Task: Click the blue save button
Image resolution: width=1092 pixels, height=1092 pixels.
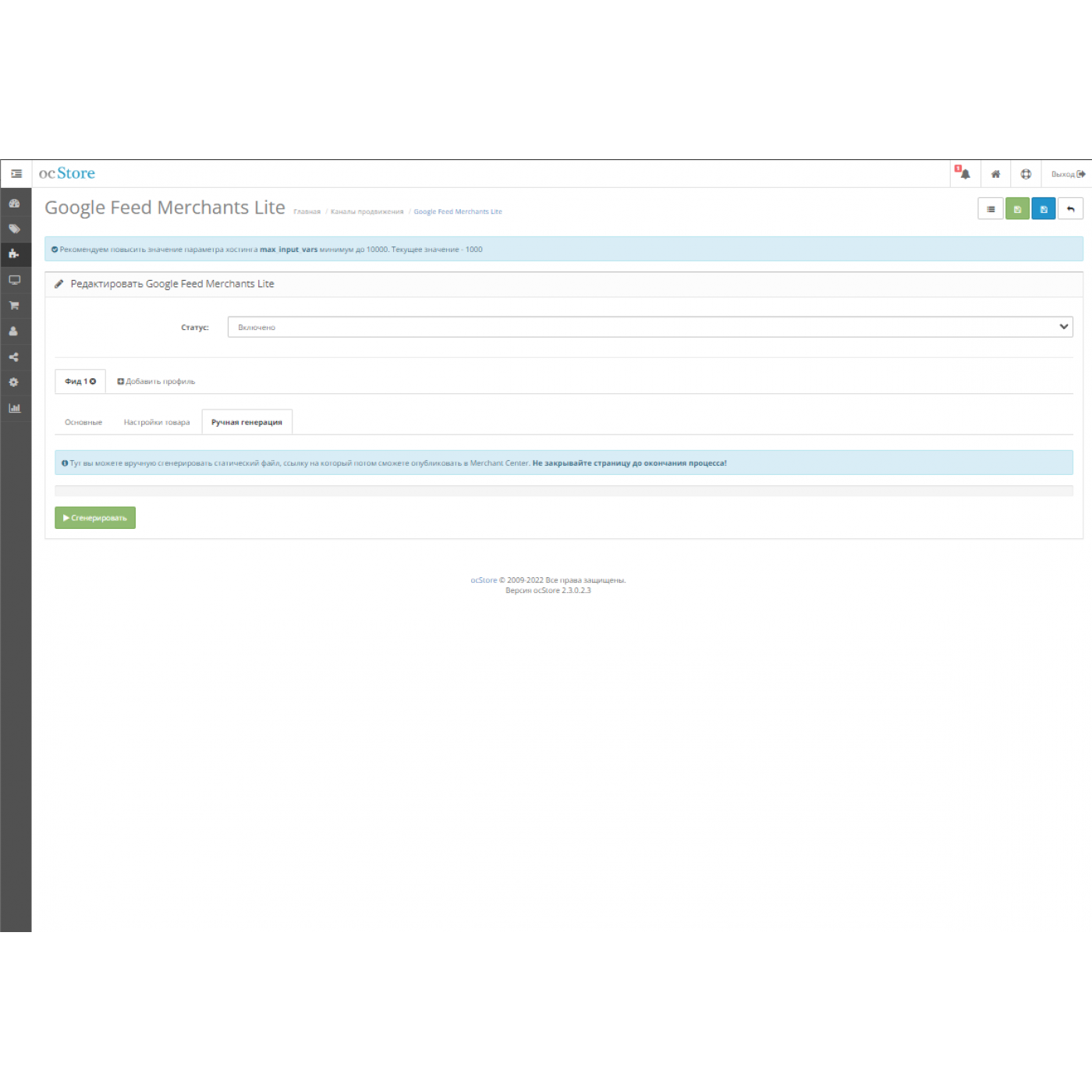Action: [x=1044, y=209]
